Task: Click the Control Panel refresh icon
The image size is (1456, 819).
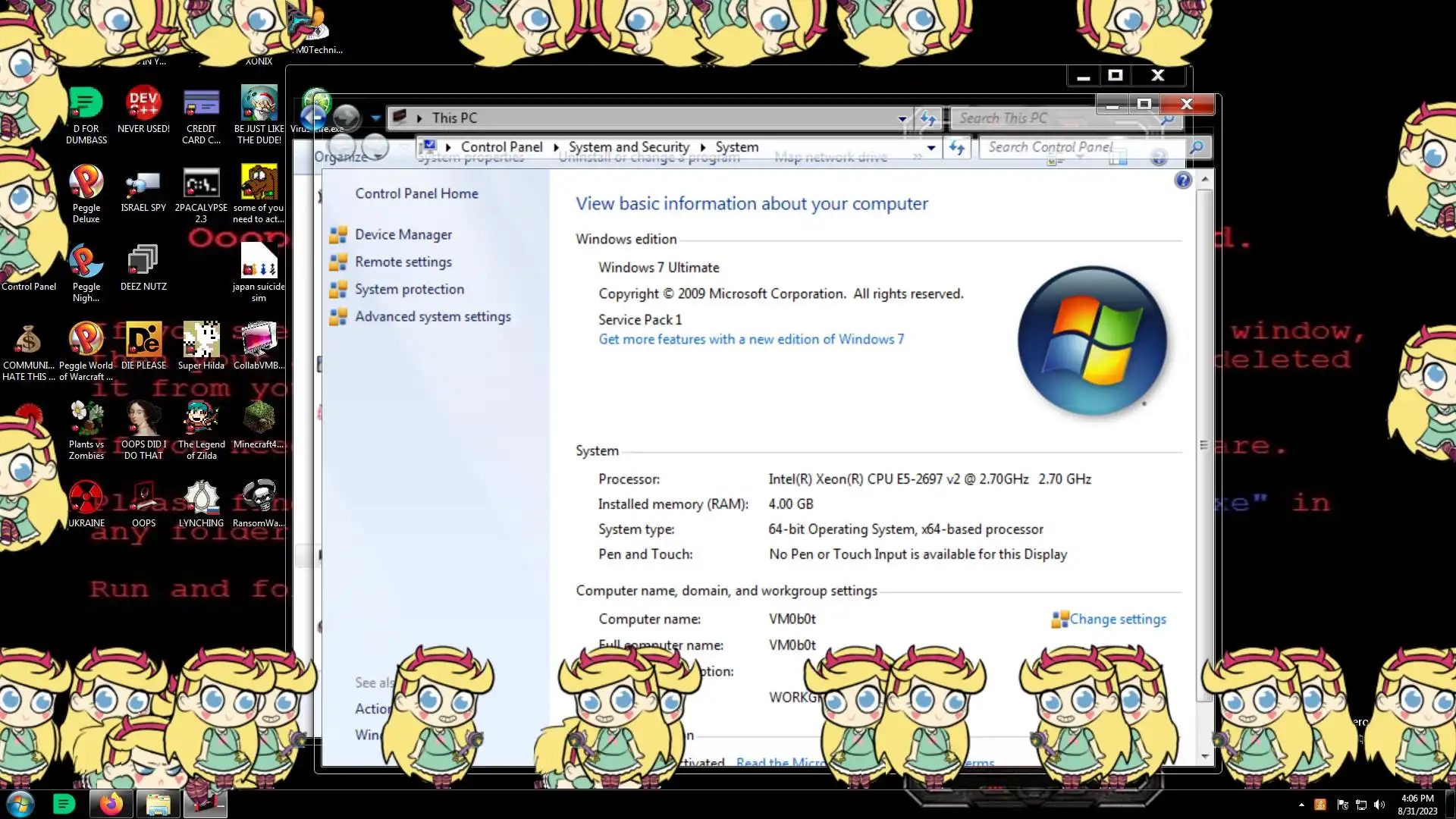Action: (x=957, y=148)
